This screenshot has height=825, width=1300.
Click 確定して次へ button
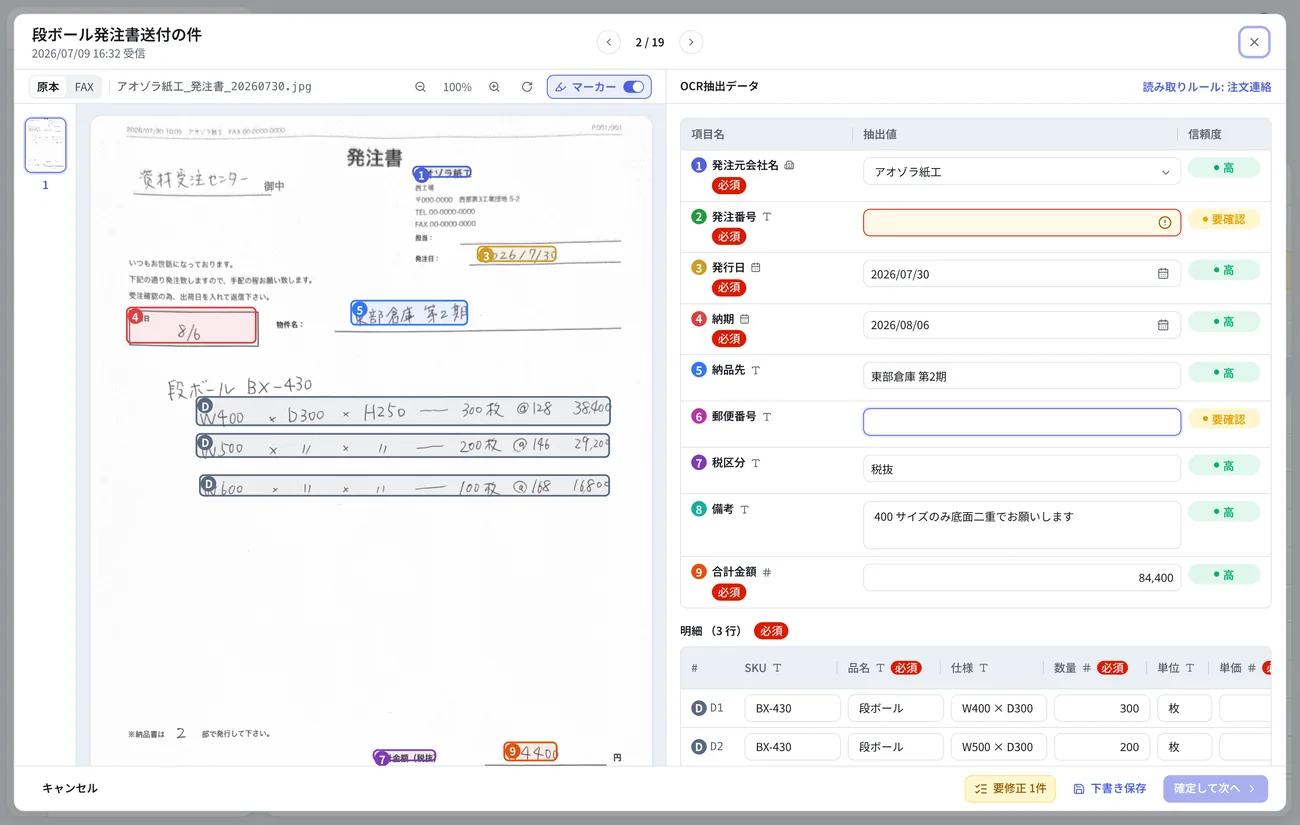1215,788
